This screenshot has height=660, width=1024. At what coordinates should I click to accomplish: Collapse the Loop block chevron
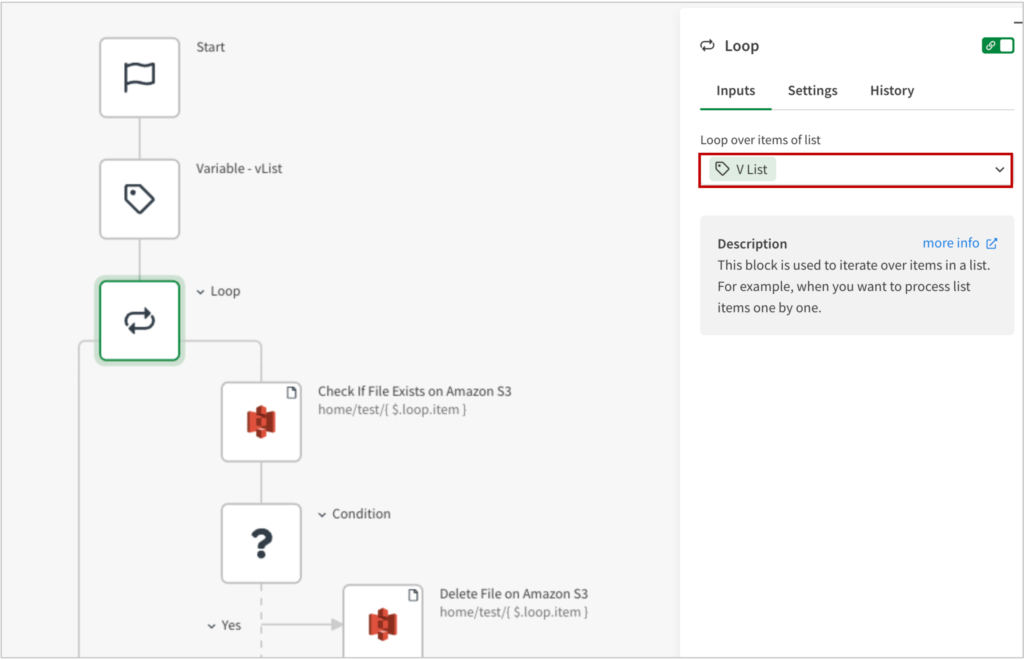click(201, 292)
